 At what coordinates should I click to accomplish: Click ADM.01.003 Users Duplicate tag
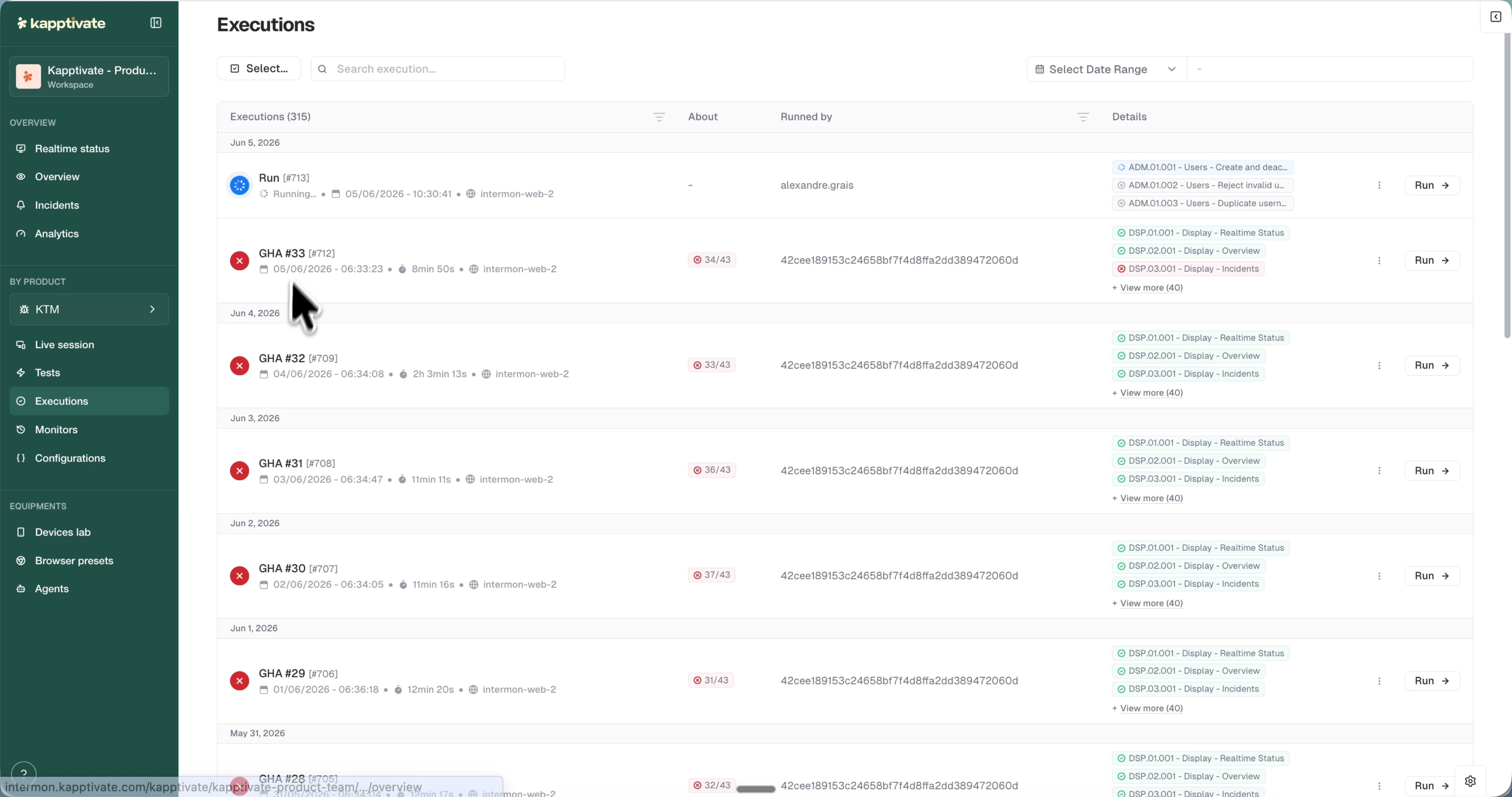[x=1203, y=204]
